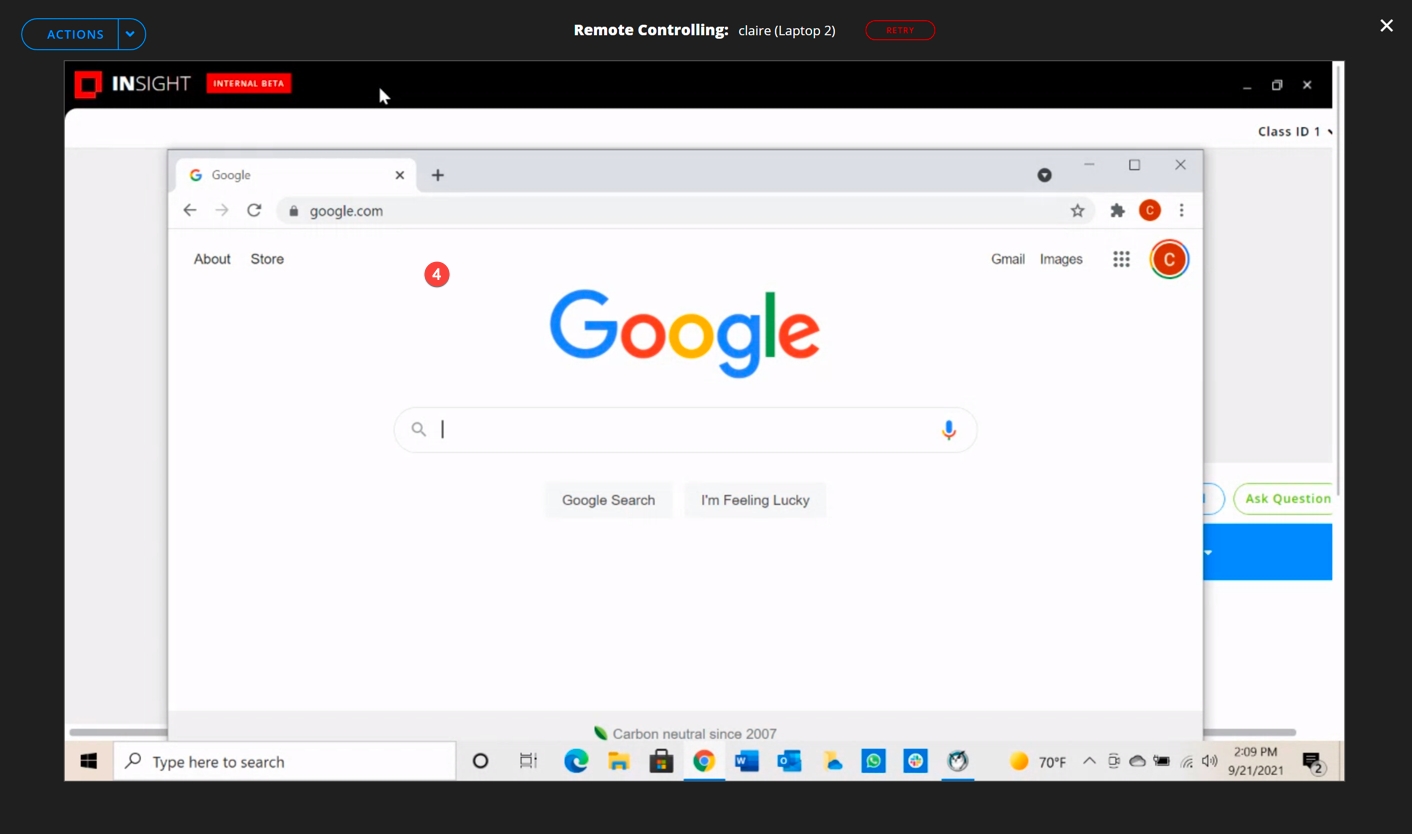Open Chrome's three-dot menu

pos(1181,211)
